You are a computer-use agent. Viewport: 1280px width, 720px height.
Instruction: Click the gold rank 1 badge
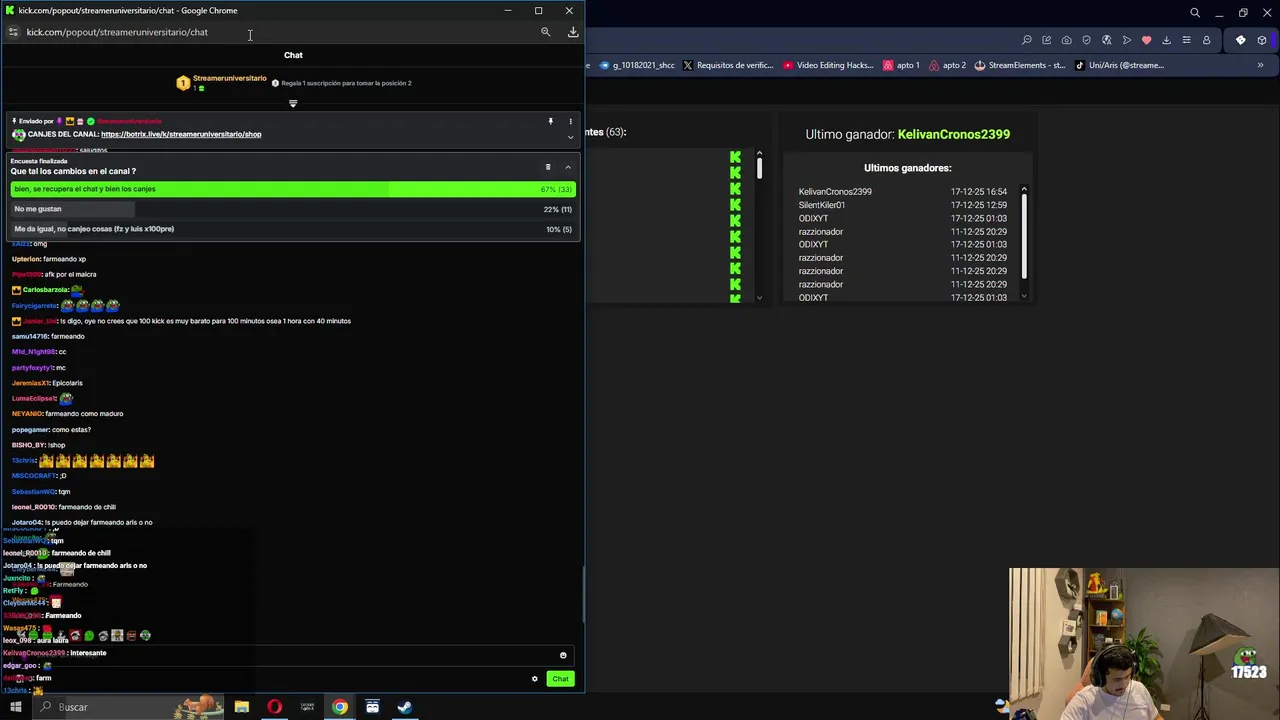(x=183, y=83)
